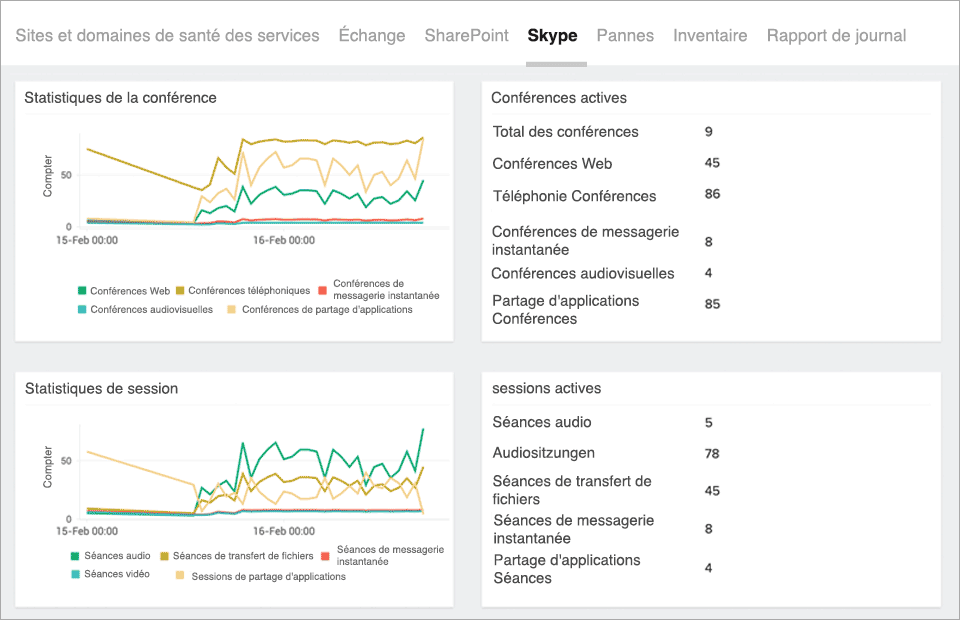
Task: Select the Statistiques de la conférence chart title
Action: [x=120, y=98]
